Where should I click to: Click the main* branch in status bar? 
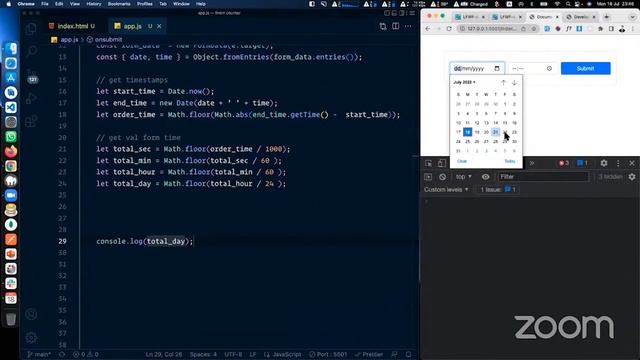[39, 354]
